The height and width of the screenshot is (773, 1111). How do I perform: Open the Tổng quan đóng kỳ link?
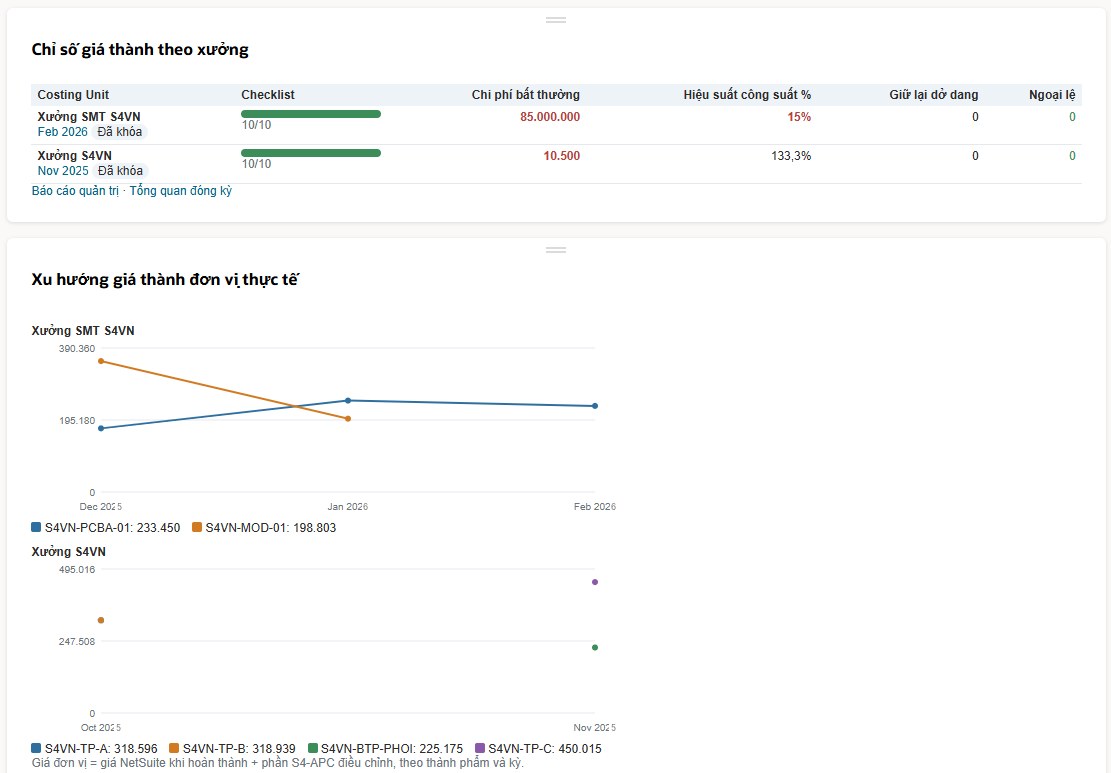pos(181,191)
